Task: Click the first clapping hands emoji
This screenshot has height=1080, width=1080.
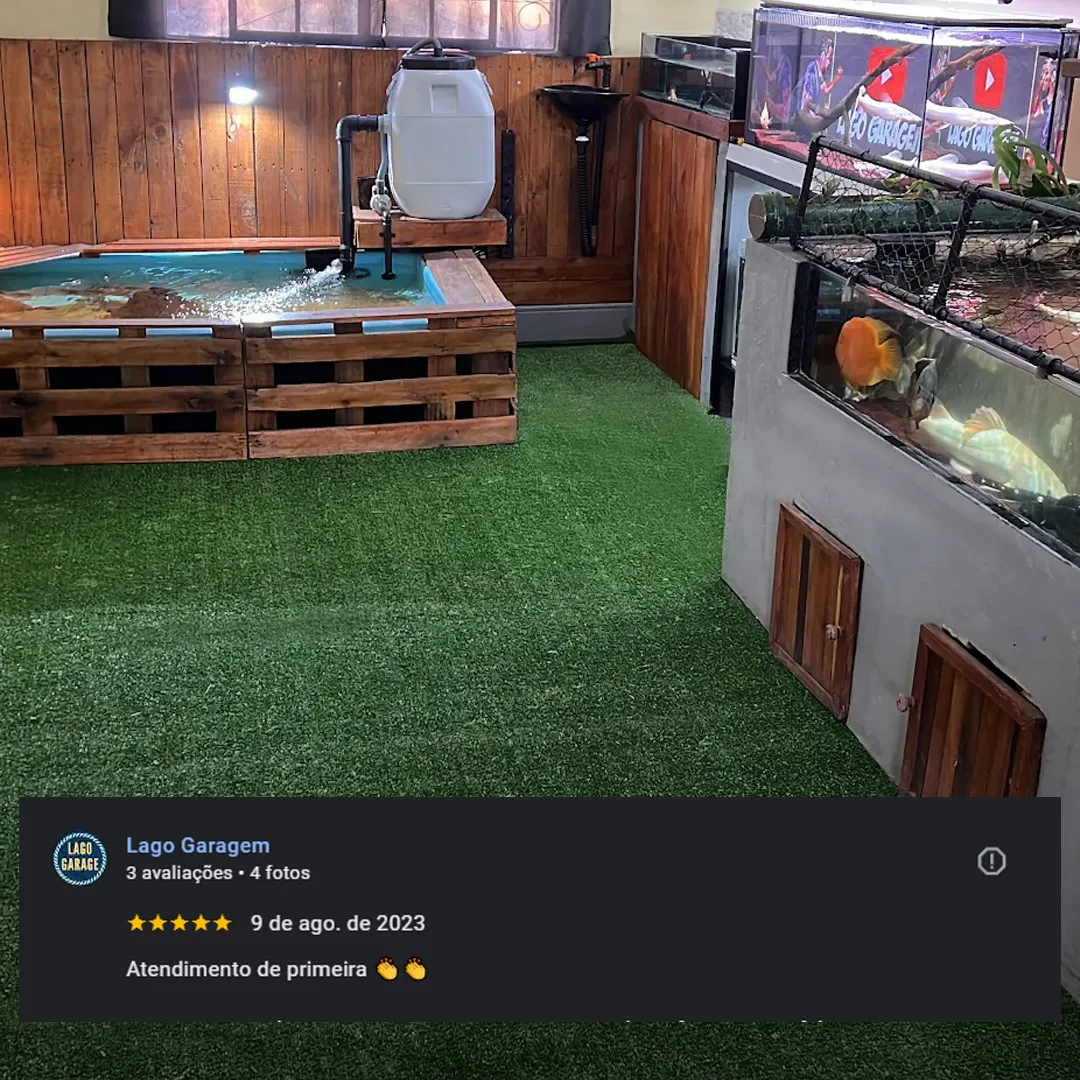Action: [387, 969]
